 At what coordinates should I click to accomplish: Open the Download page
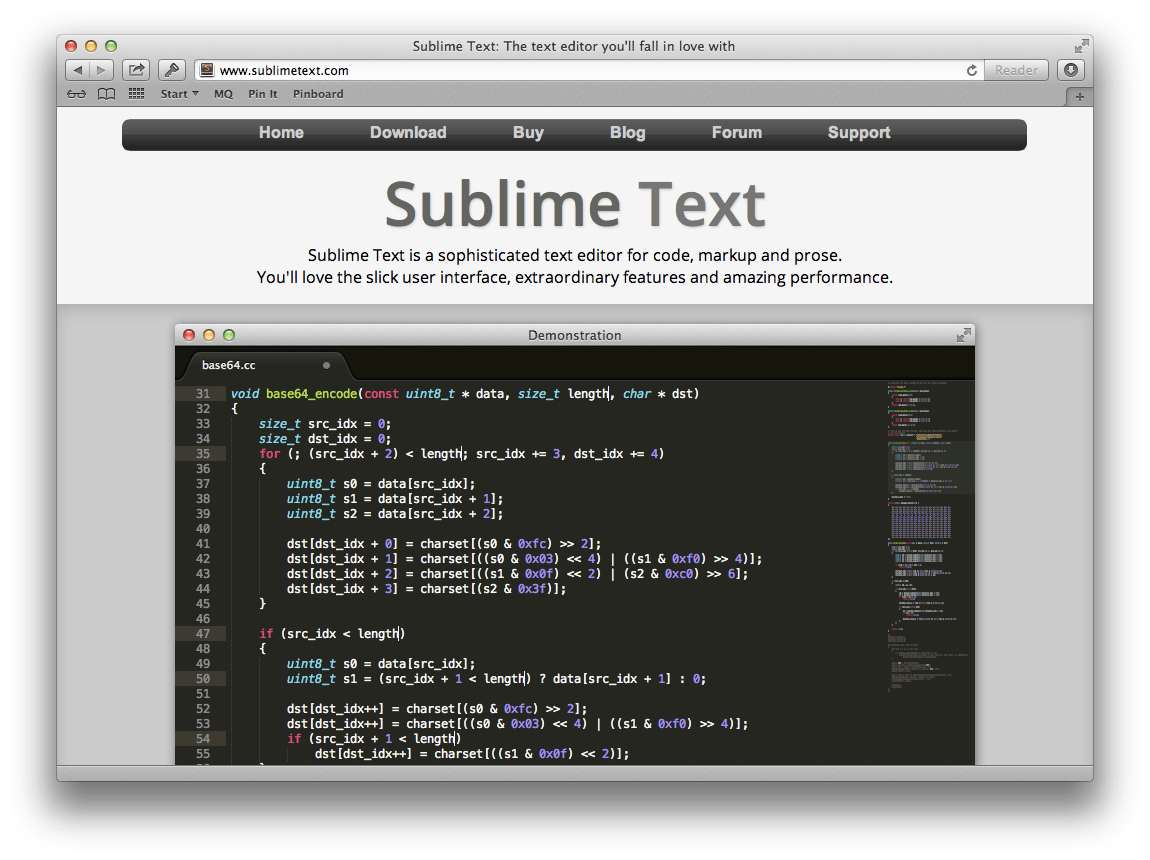tap(408, 133)
